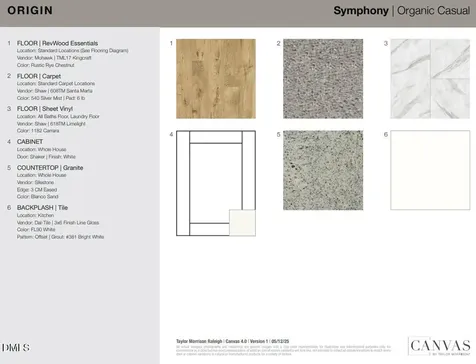Click Color: Rustic Rye Chestnut
The width and height of the screenshot is (476, 364).
tap(46, 65)
